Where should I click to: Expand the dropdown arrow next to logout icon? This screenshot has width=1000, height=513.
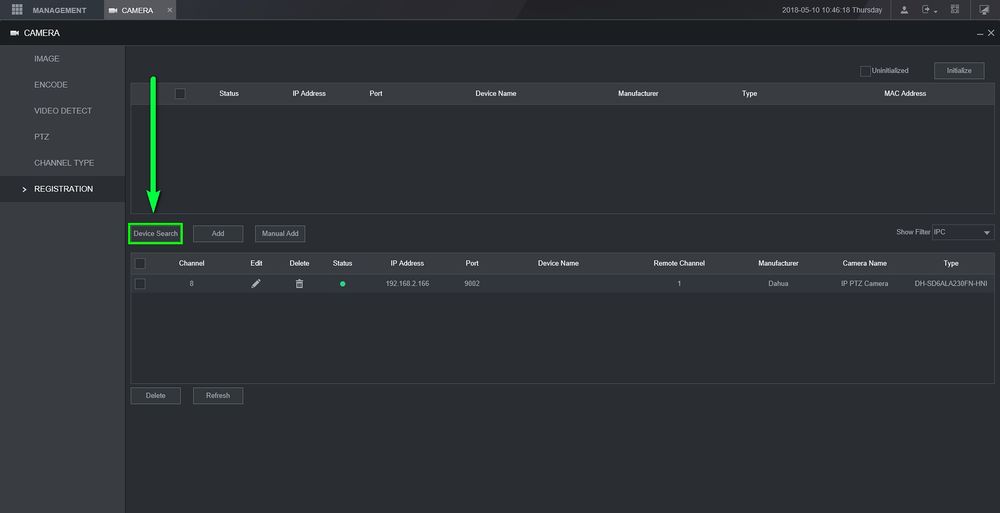click(936, 11)
